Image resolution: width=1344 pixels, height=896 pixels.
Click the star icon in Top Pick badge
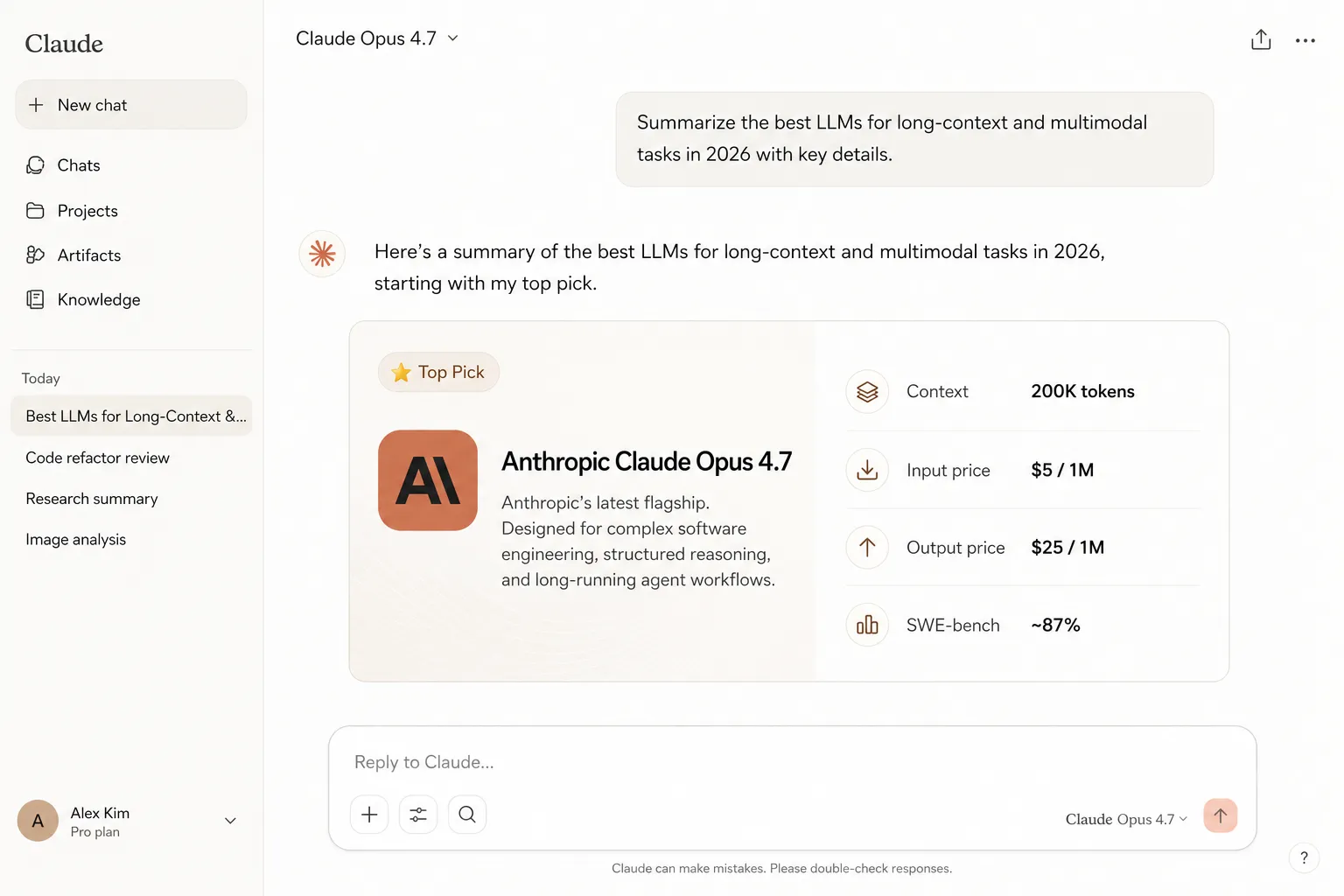click(402, 373)
